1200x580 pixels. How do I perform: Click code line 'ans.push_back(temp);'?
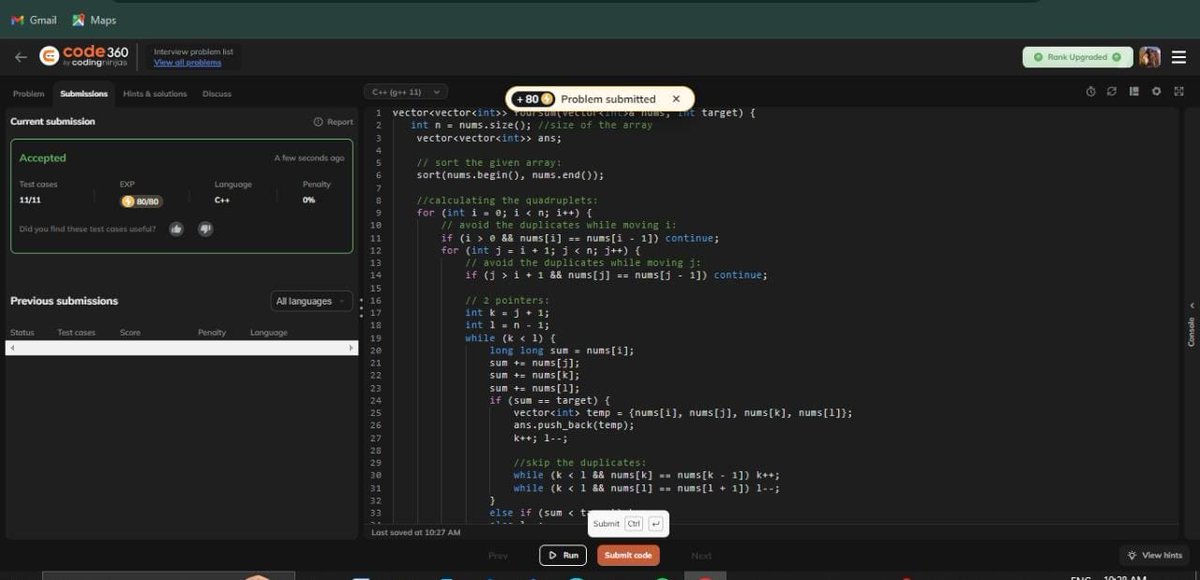[x=574, y=425]
